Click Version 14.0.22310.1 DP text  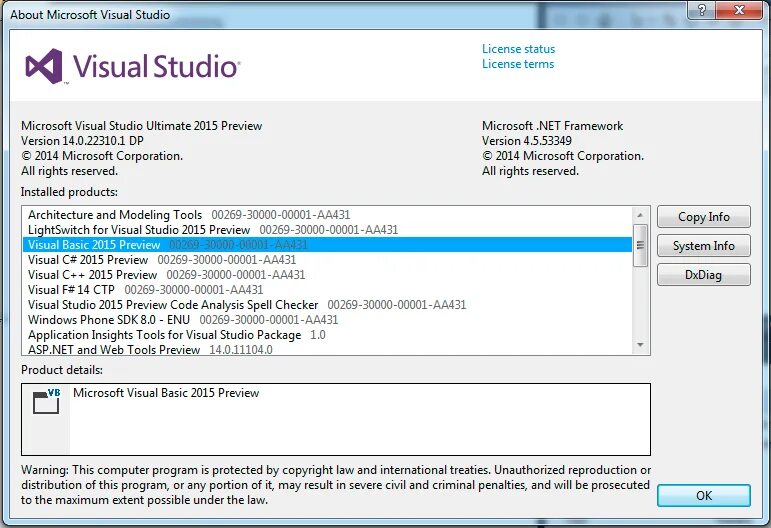tap(82, 141)
